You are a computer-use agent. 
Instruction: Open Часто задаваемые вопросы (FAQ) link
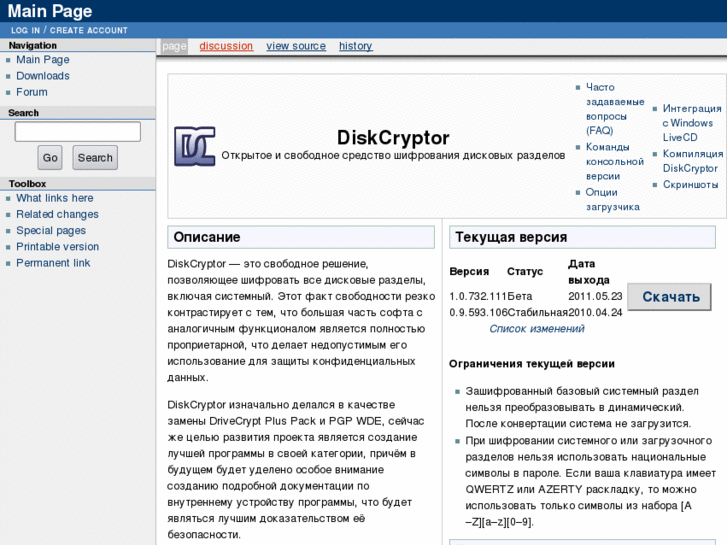(x=615, y=109)
